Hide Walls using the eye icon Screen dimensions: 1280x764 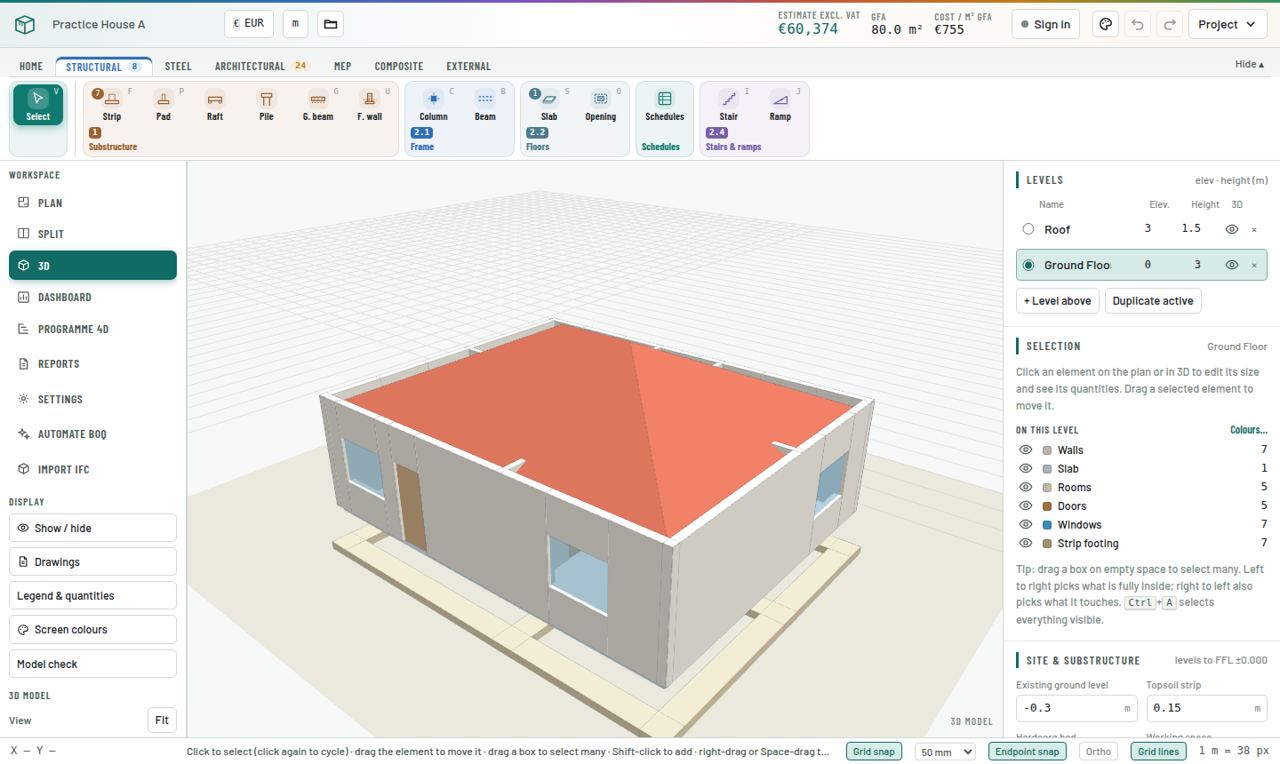tap(1025, 450)
